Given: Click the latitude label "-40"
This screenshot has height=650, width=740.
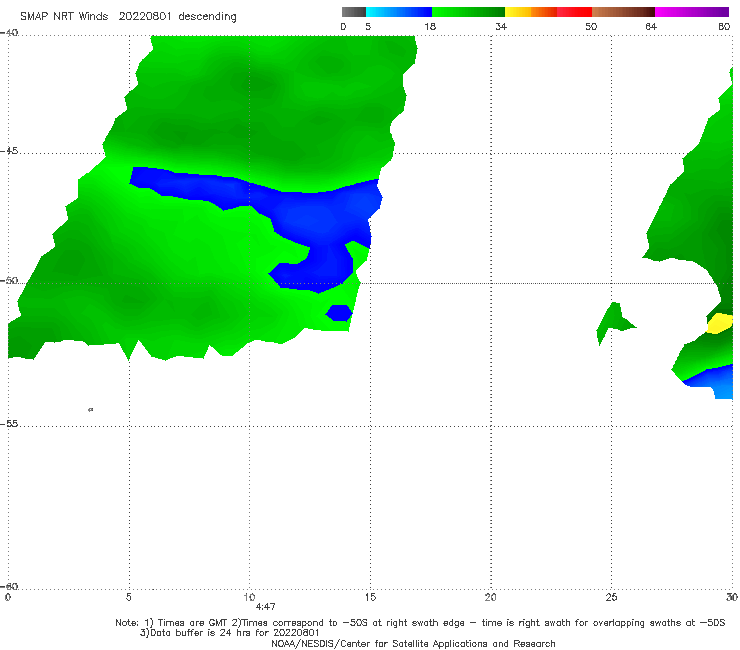Looking at the screenshot, I should pyautogui.click(x=9, y=33).
